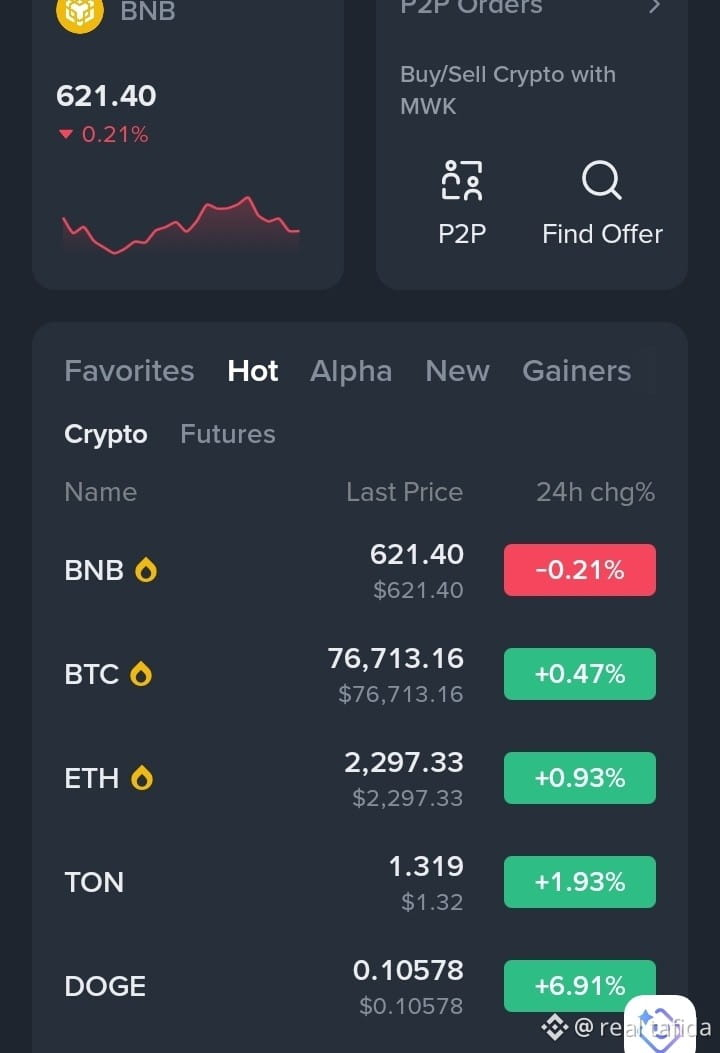Image resolution: width=720 pixels, height=1053 pixels.
Task: Tap the floating icon at bottom right
Action: click(x=660, y=1025)
